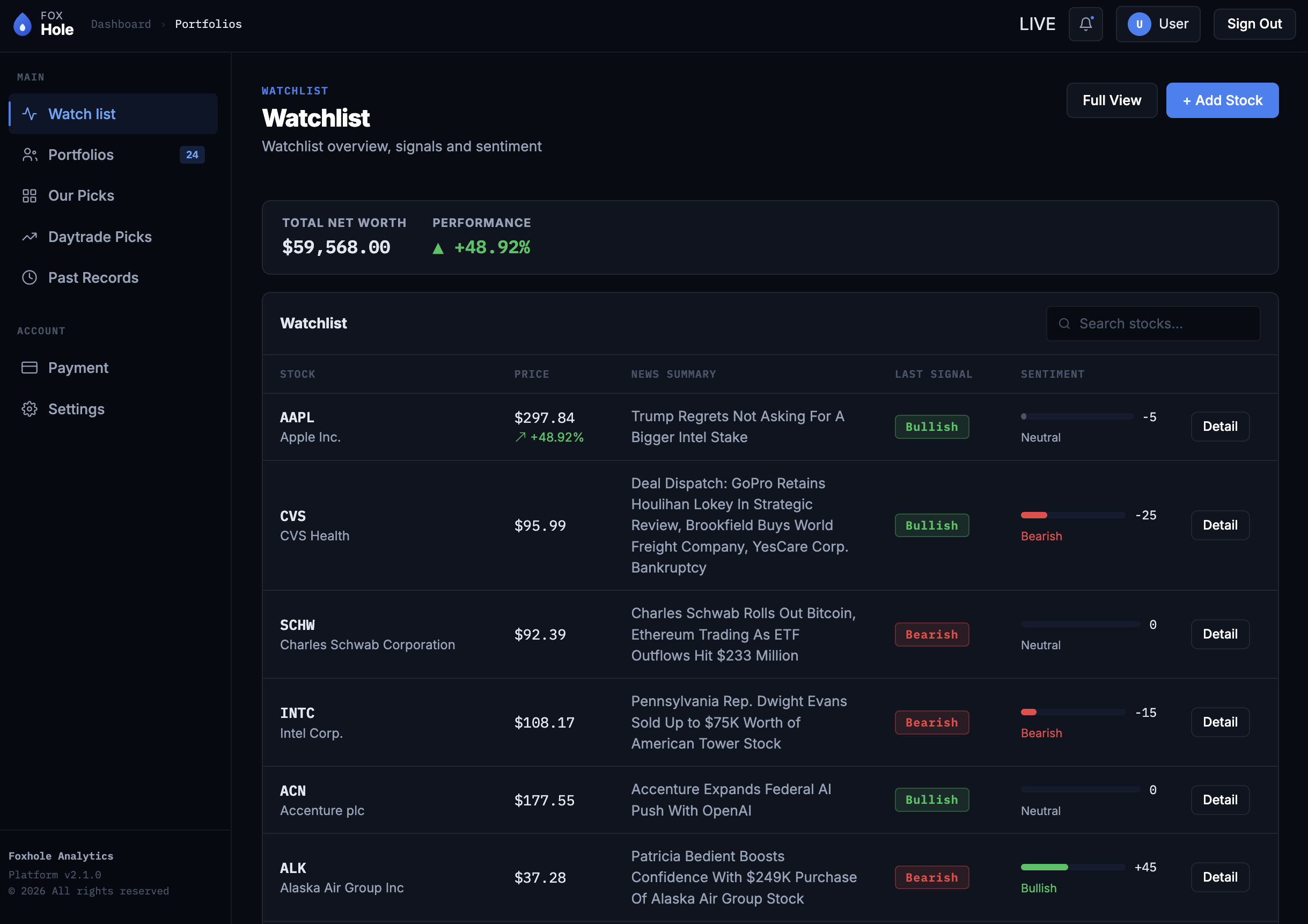Click the Payment credit card icon

pyautogui.click(x=30, y=368)
